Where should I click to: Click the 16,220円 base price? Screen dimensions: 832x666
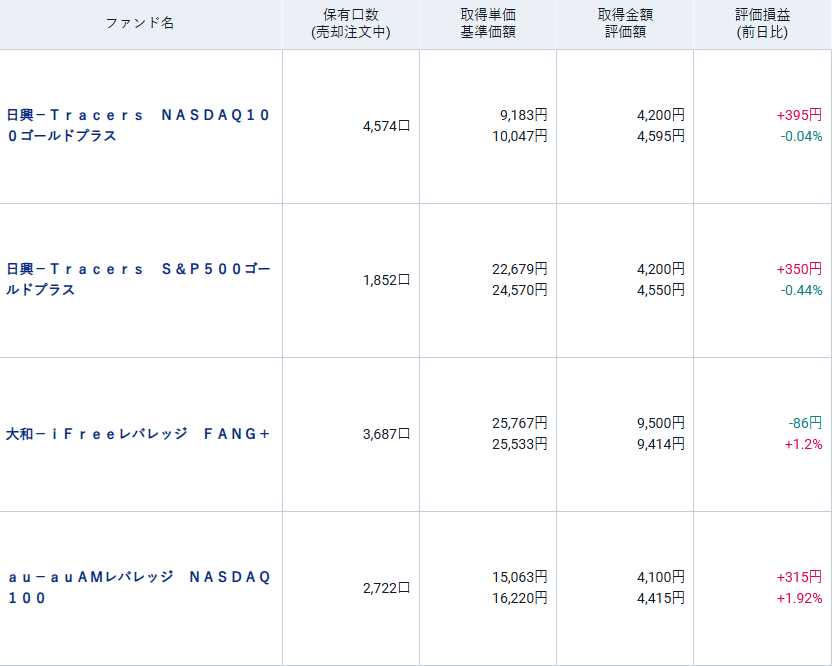519,598
